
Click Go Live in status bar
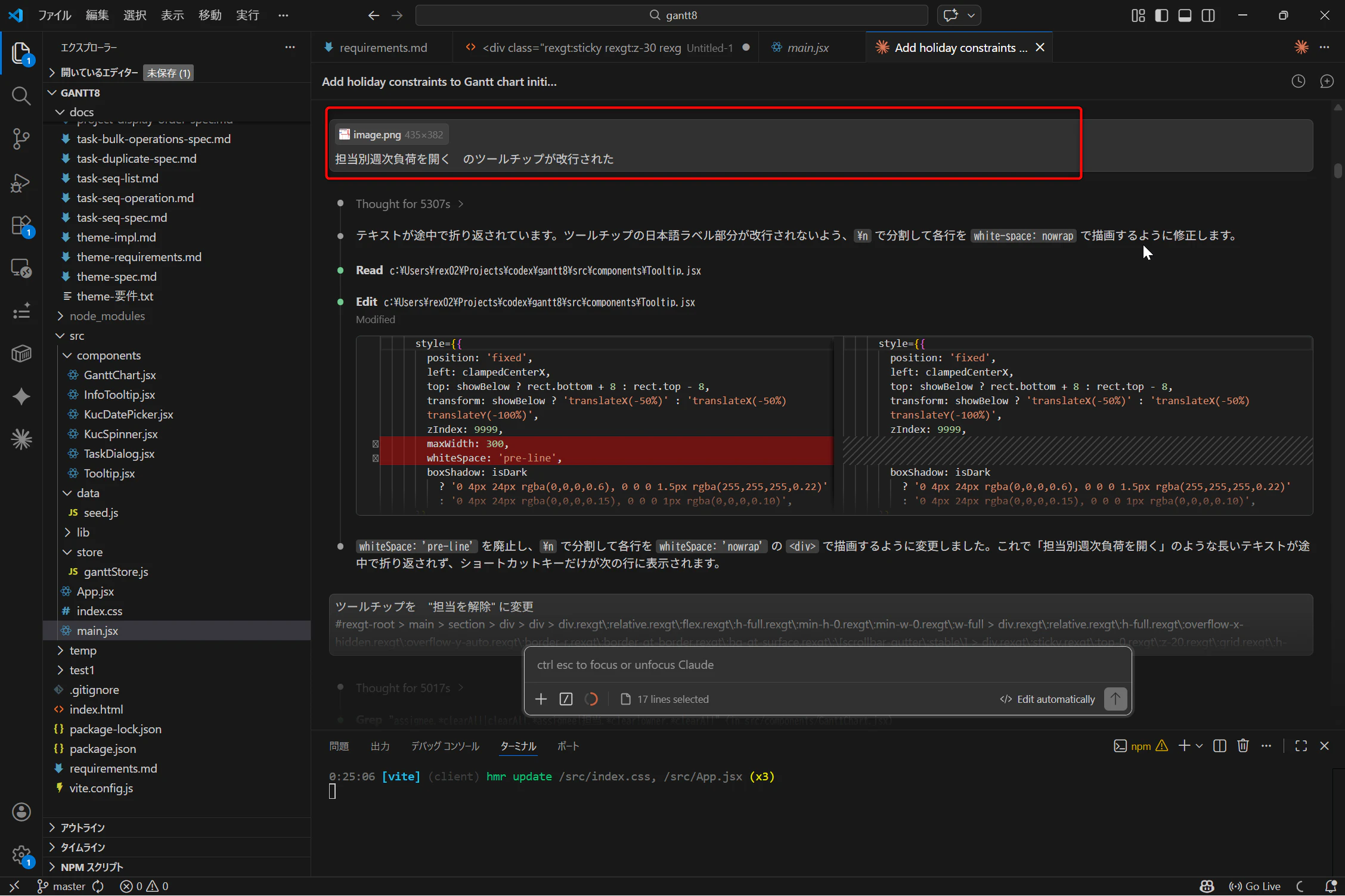tap(1254, 886)
